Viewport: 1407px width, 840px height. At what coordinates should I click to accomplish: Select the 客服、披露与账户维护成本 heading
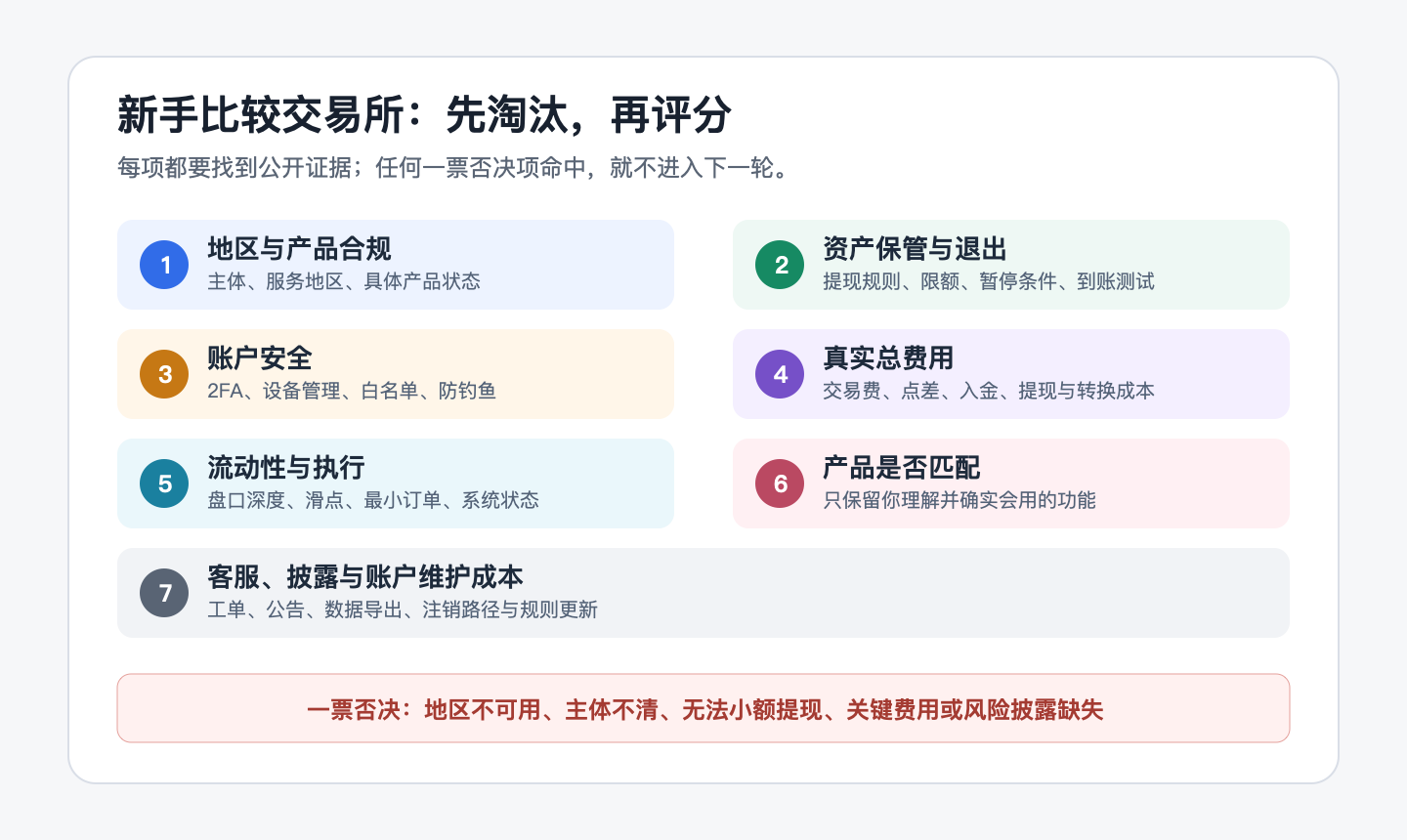(x=365, y=577)
